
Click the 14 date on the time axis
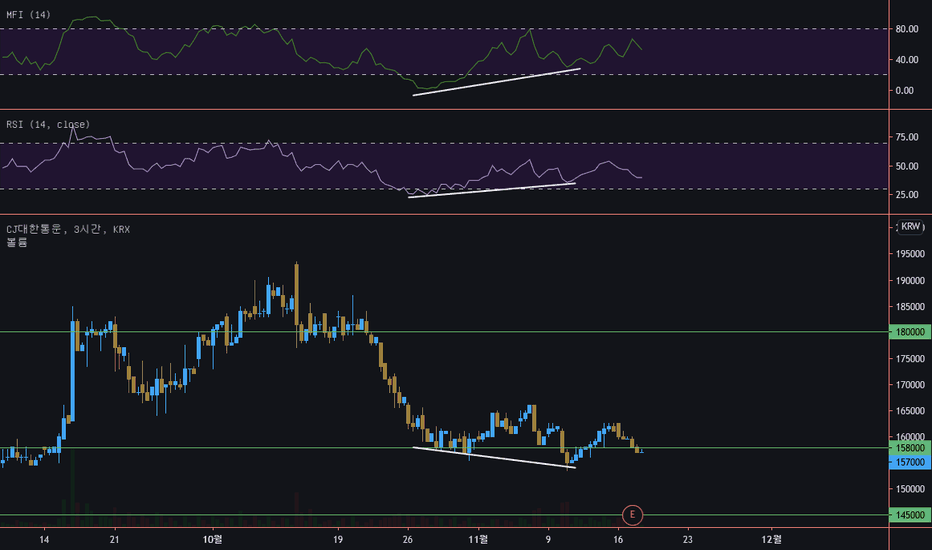point(44,540)
